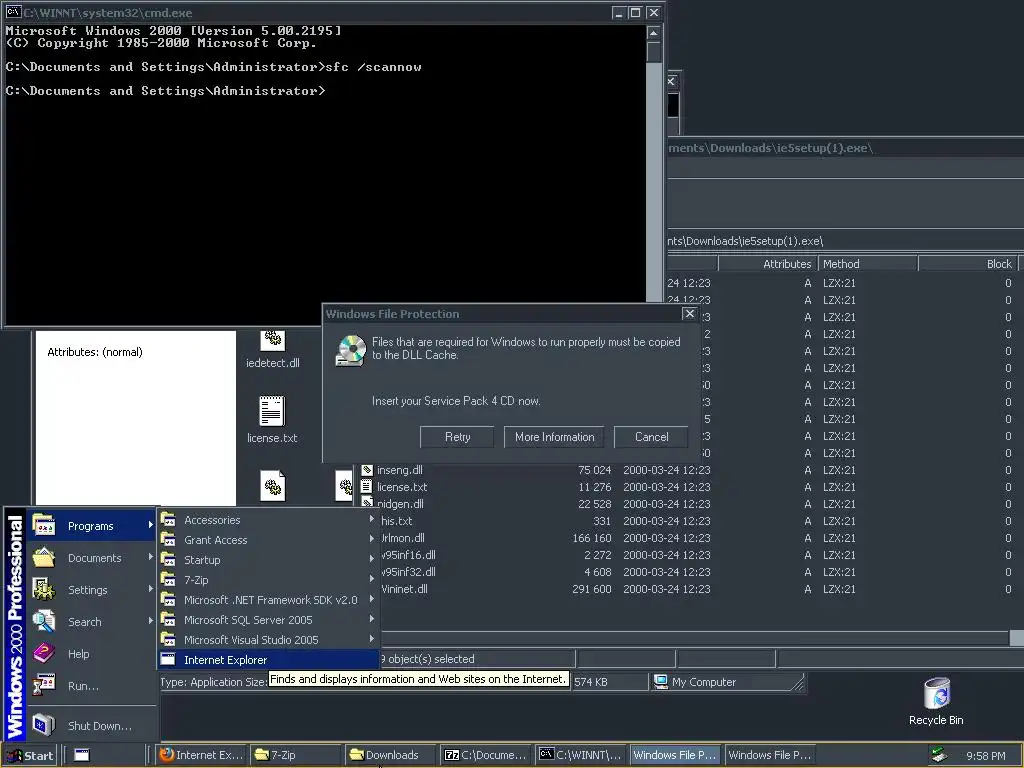Expand 7-Zip program group
Image resolution: width=1024 pixels, height=768 pixels.
click(268, 580)
